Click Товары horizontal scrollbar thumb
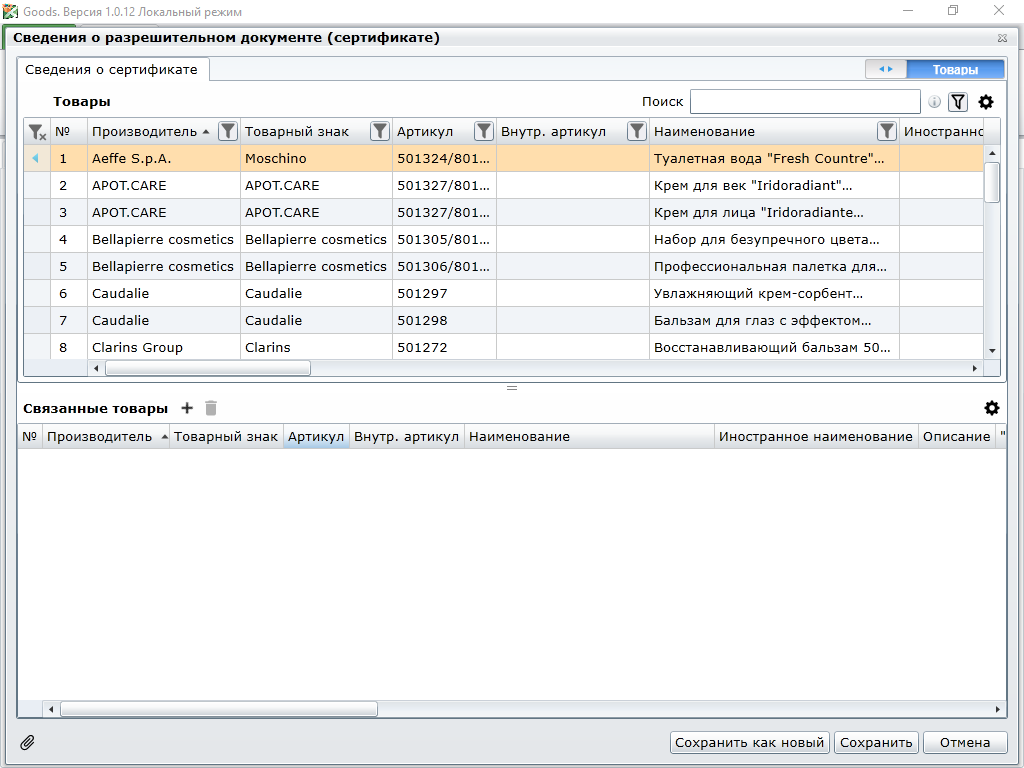This screenshot has width=1024, height=768. 208,368
